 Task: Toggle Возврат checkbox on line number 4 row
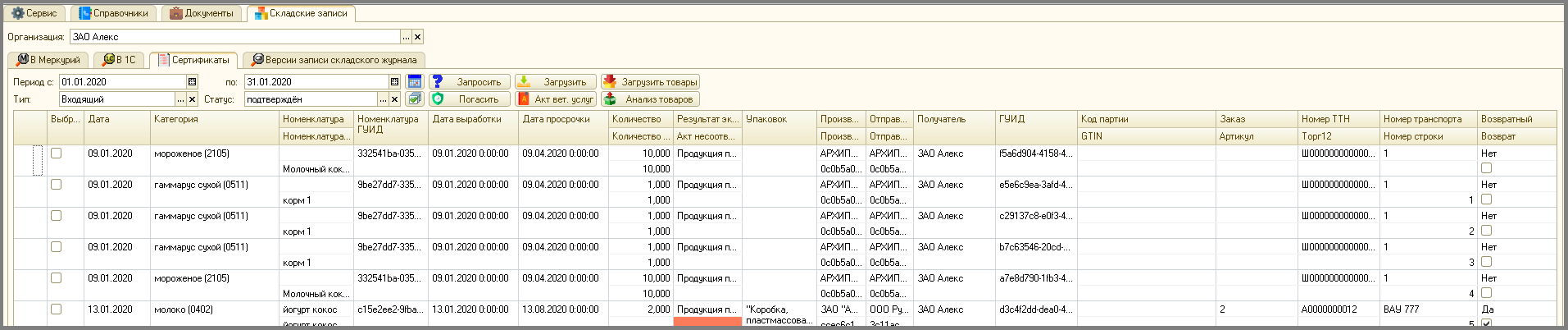click(1487, 293)
